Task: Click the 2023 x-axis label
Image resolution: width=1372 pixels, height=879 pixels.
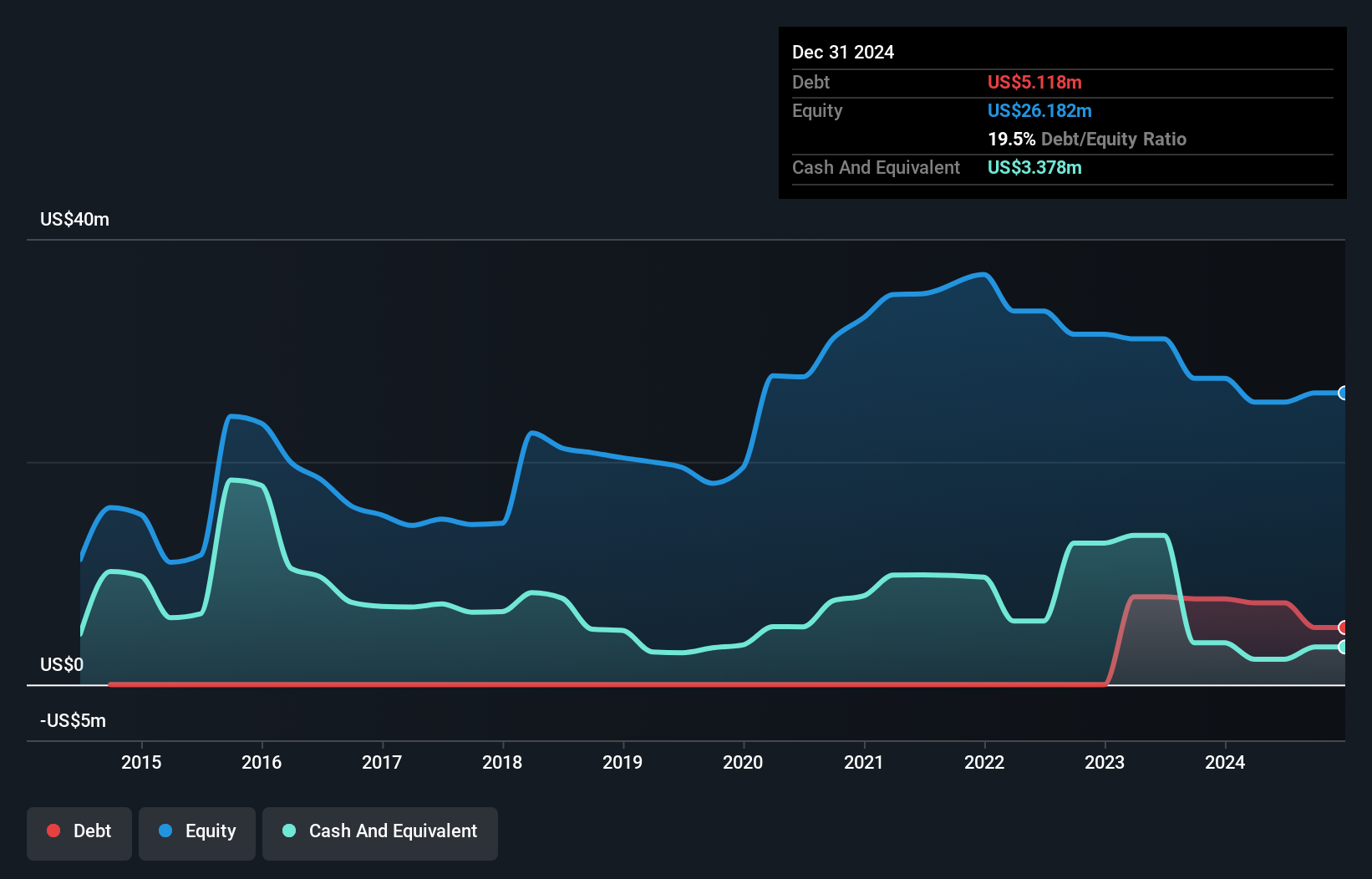Action: 1105,762
